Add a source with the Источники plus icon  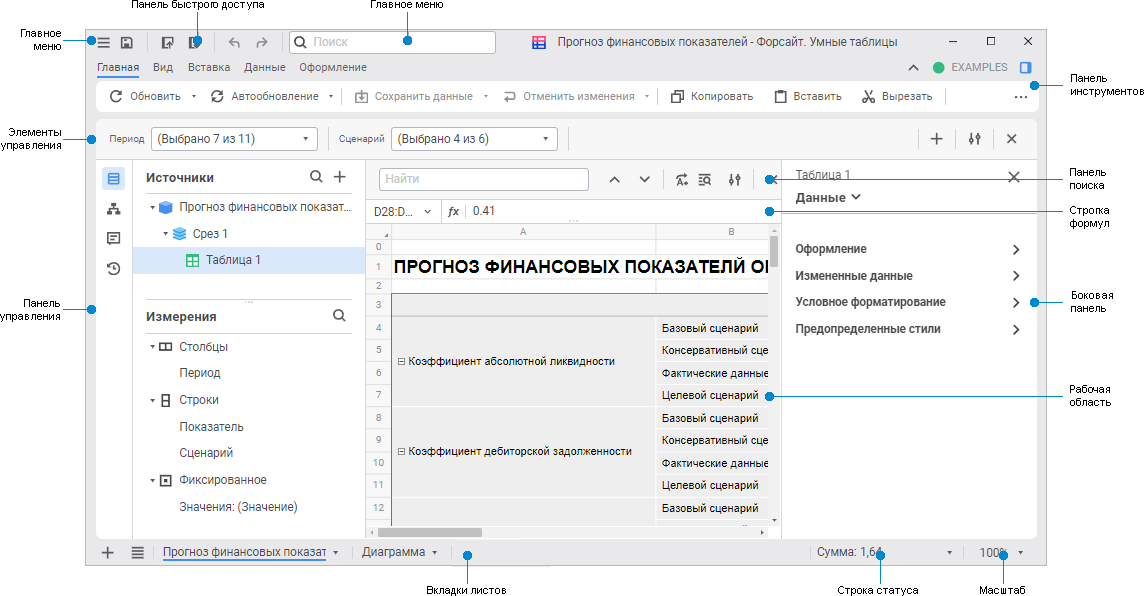[340, 177]
